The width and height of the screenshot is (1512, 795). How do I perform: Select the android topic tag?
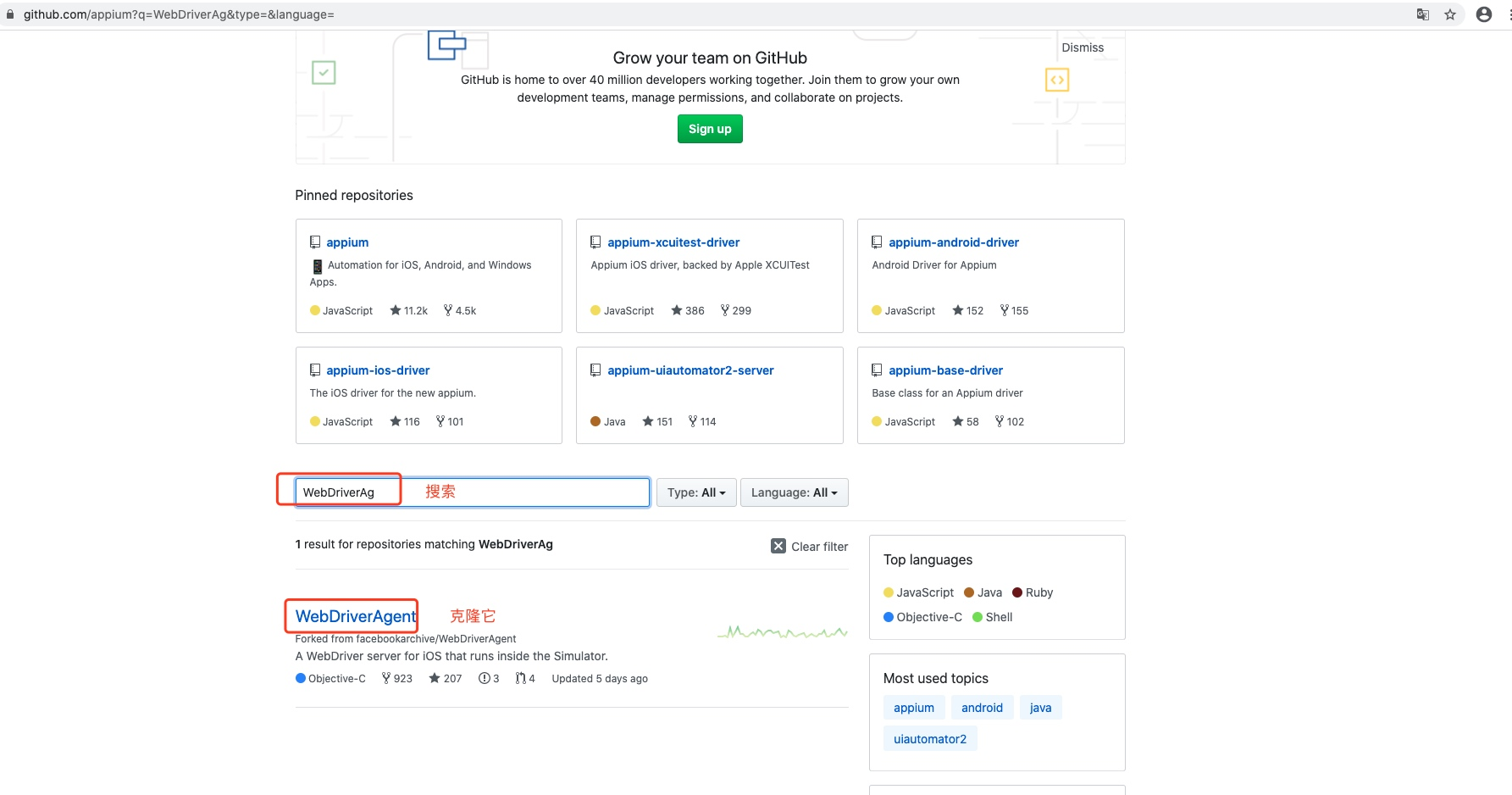point(982,708)
